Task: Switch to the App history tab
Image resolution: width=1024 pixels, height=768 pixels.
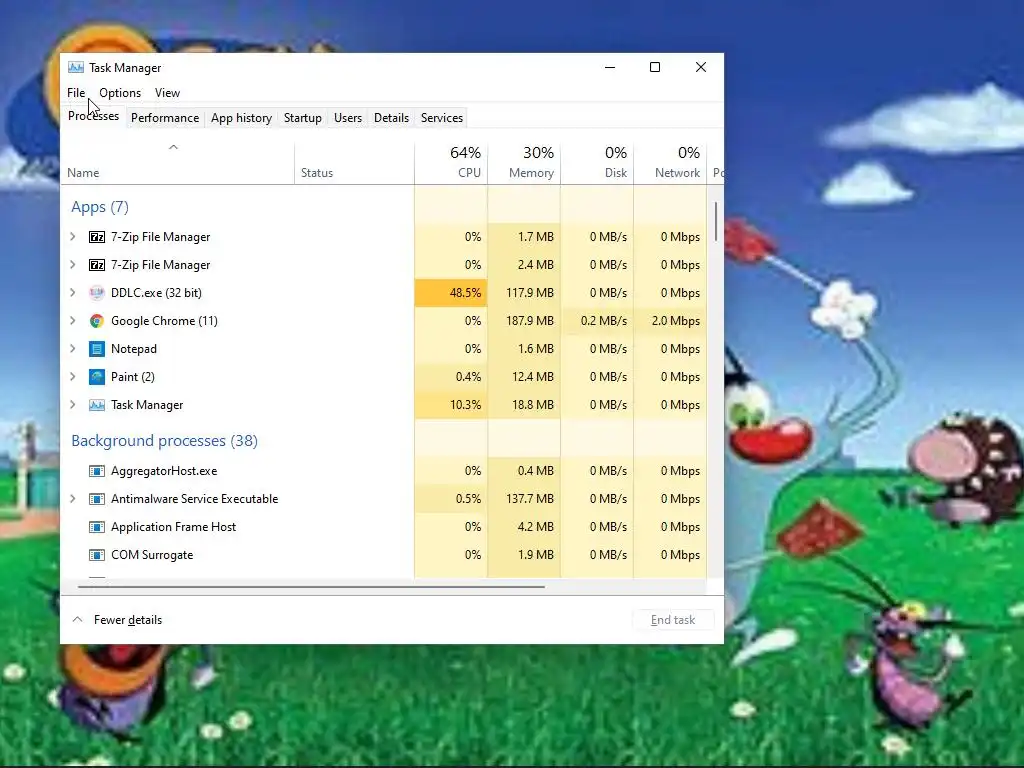Action: (x=241, y=118)
